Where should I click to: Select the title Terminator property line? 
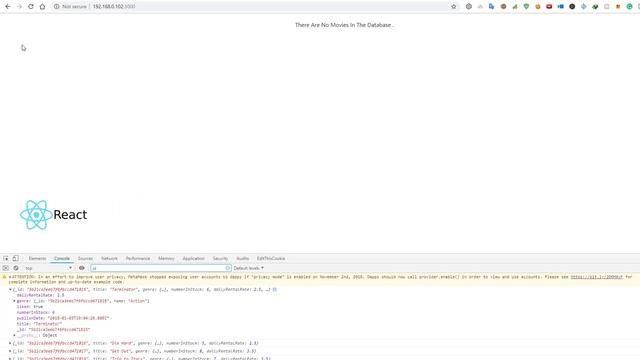coord(39,324)
